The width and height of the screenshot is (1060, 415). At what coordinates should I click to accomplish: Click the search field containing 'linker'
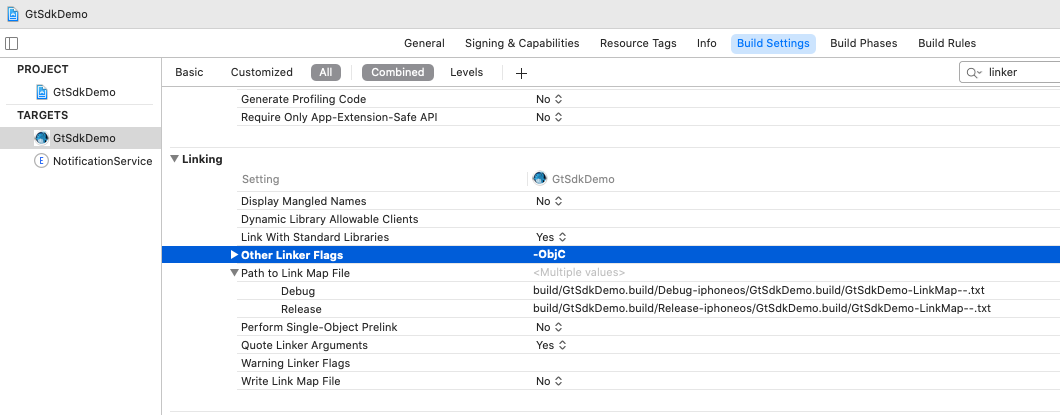[x=1020, y=73]
